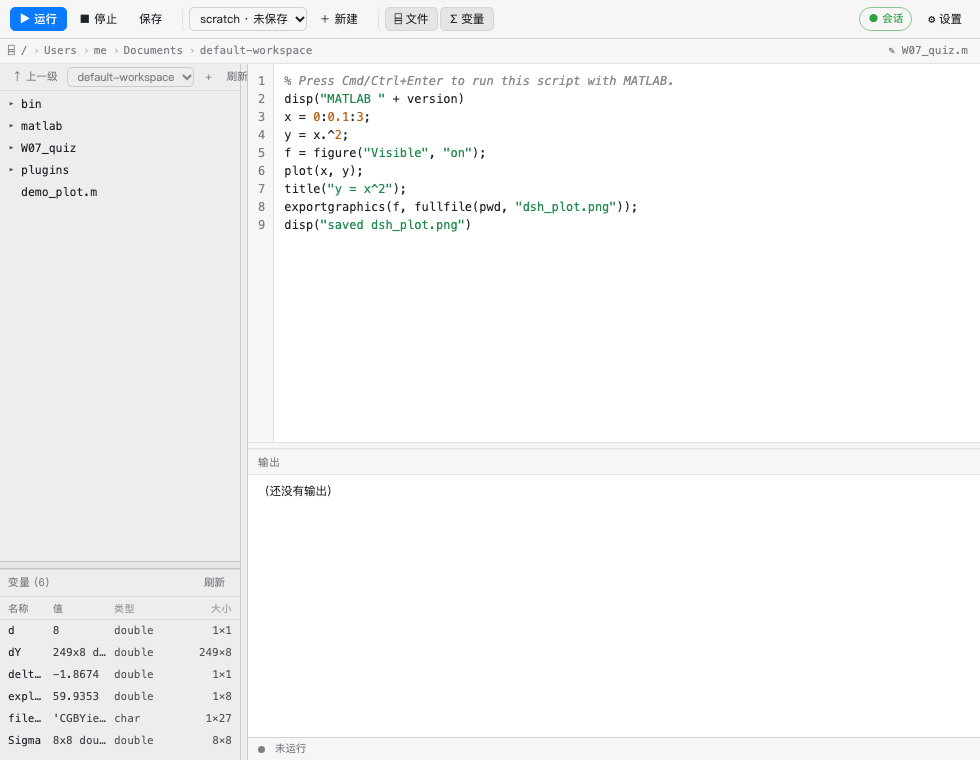Click the exportgraphics line in editor
Viewport: 980px width, 760px height.
click(x=461, y=207)
